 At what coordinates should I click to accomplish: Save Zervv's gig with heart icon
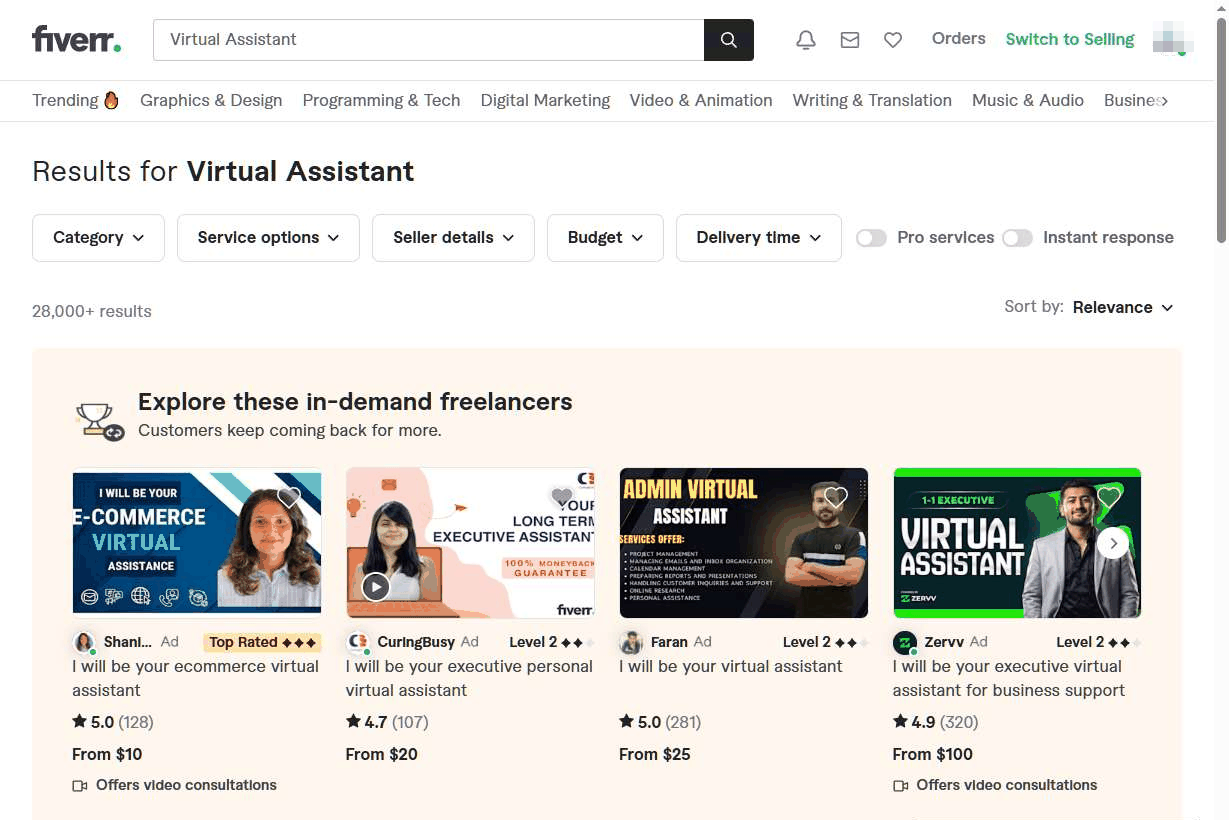tap(1109, 497)
